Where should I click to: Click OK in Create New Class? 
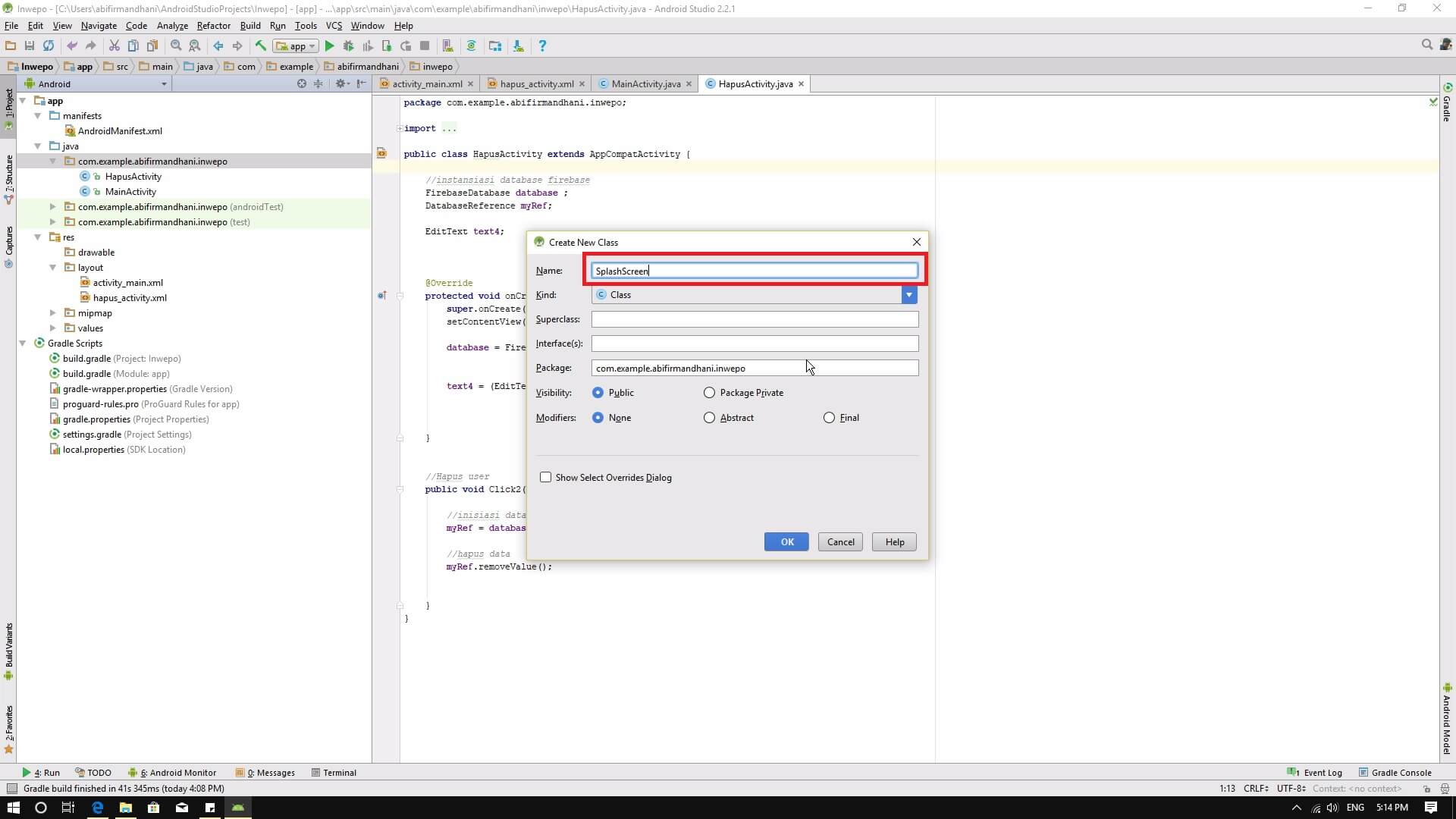(x=786, y=542)
